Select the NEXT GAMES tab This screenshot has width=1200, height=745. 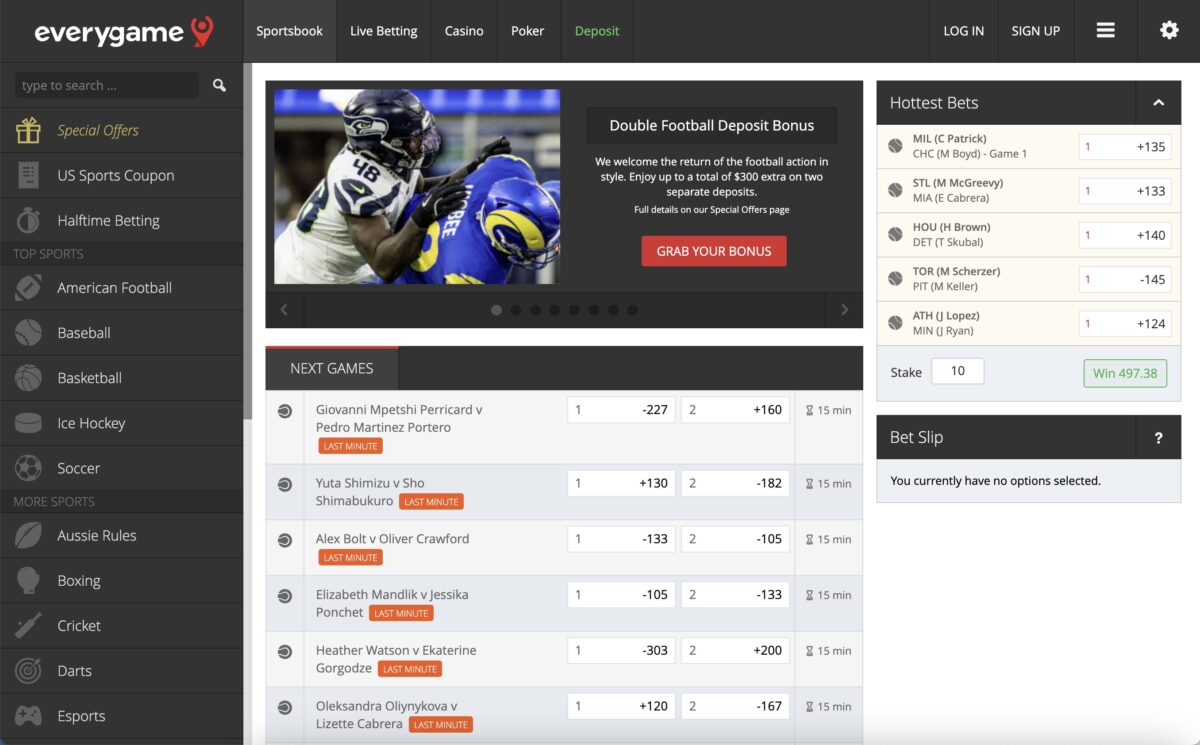click(332, 368)
